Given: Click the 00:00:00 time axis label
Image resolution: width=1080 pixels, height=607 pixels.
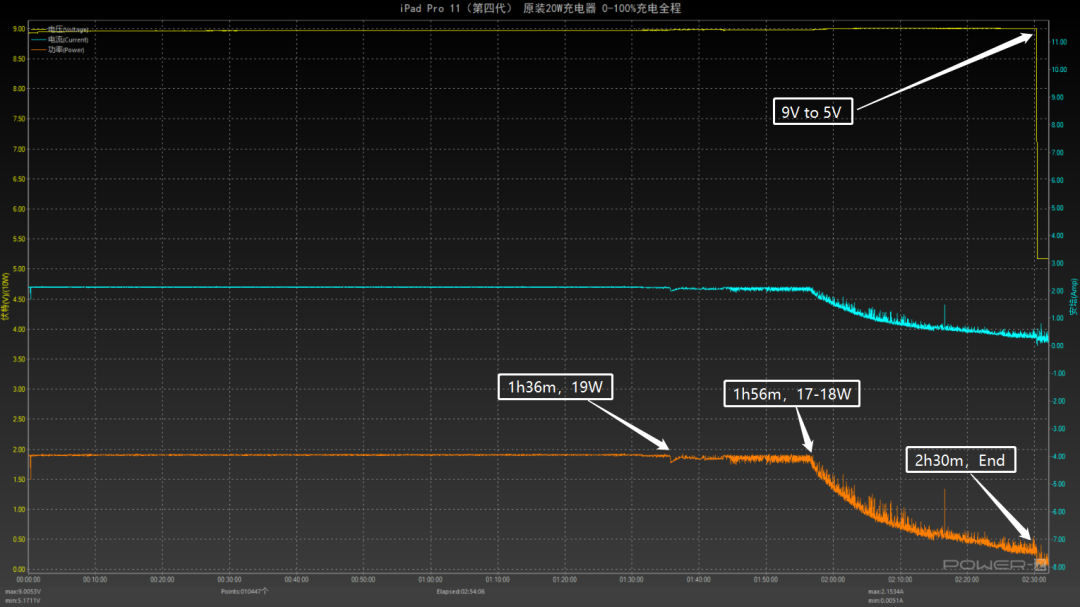Looking at the screenshot, I should [28, 580].
